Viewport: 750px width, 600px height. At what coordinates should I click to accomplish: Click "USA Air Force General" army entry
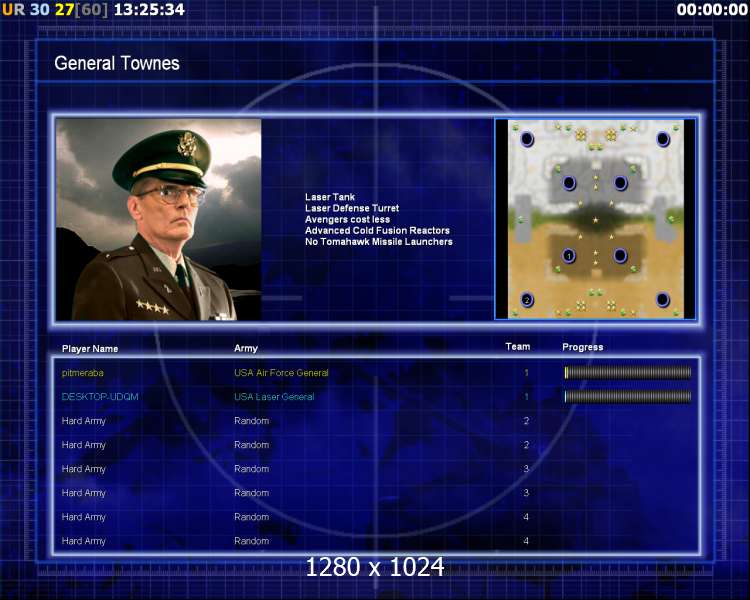tap(281, 373)
